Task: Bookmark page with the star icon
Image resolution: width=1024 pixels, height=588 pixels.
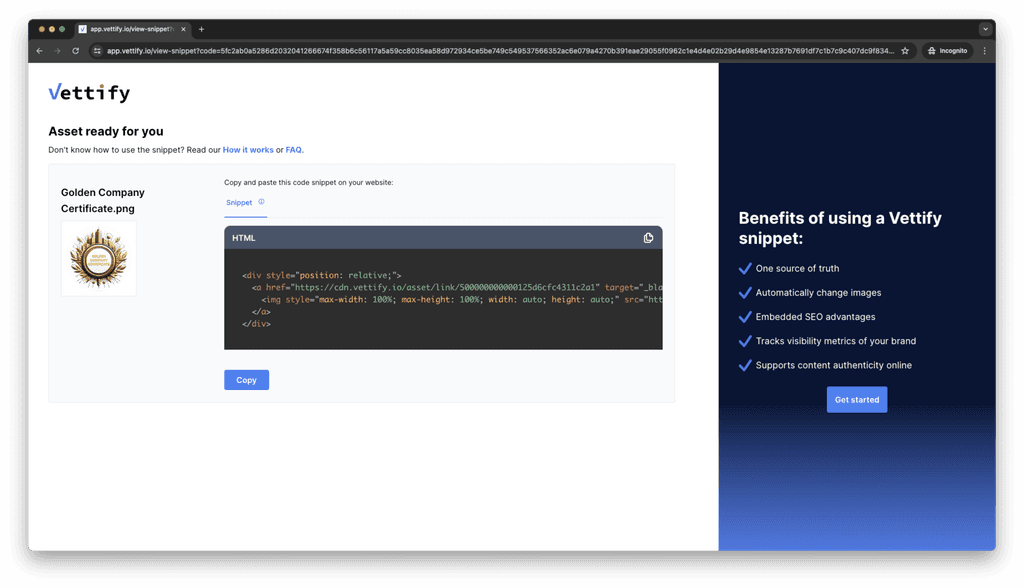Action: point(905,51)
